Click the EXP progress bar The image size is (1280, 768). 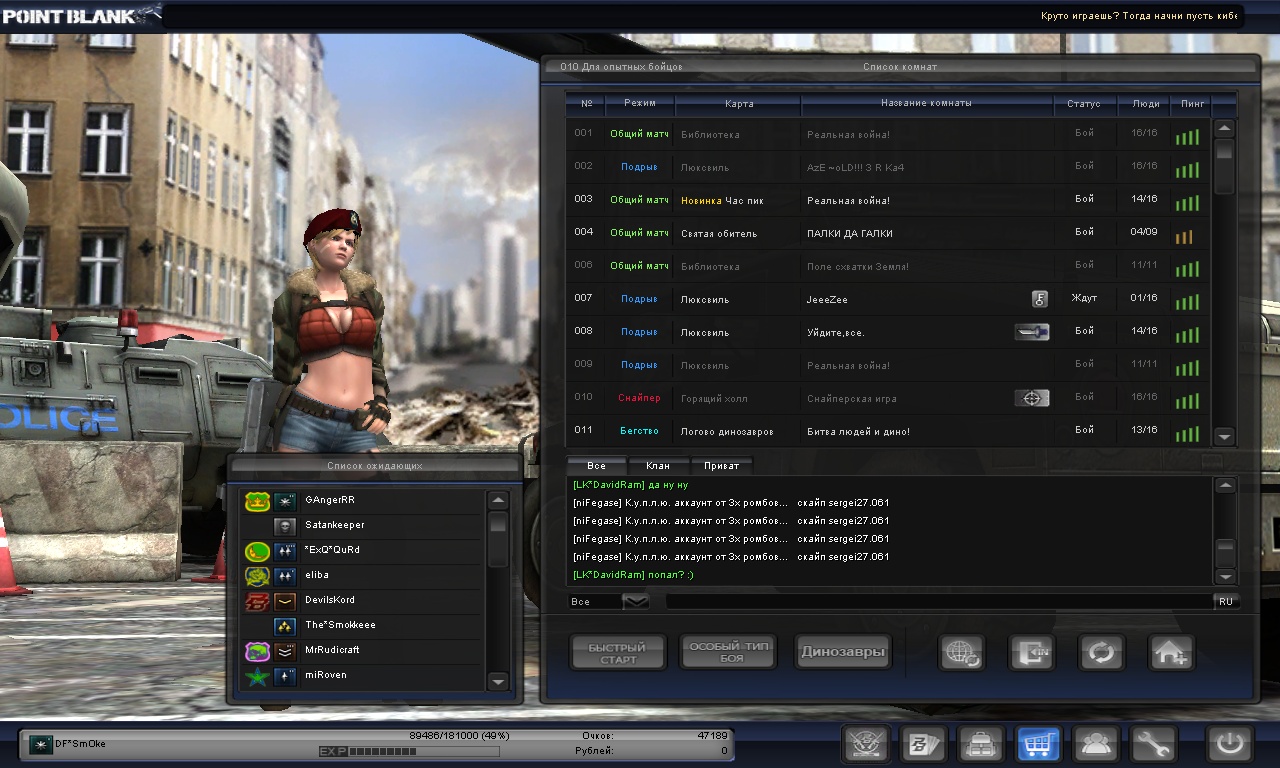click(409, 751)
